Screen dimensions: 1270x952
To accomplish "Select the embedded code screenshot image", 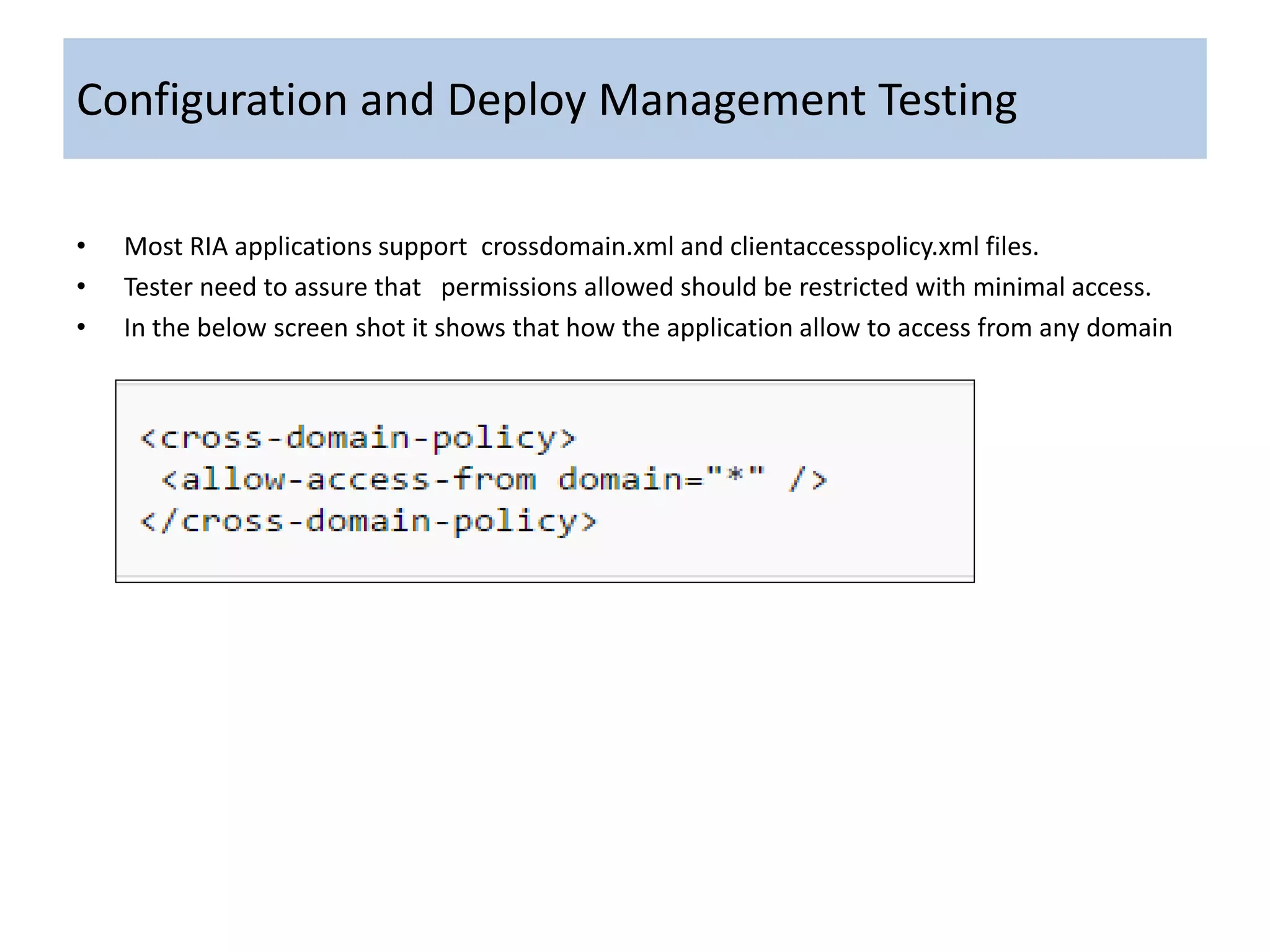I will (x=545, y=481).
